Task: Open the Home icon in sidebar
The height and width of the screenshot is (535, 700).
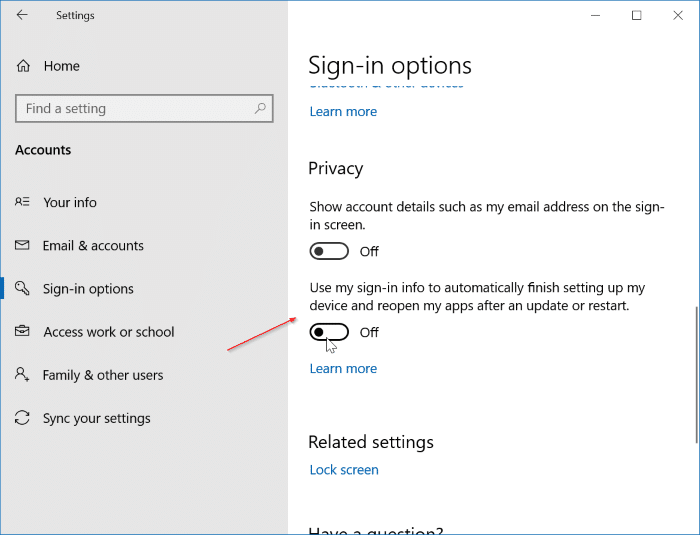Action: coord(23,66)
